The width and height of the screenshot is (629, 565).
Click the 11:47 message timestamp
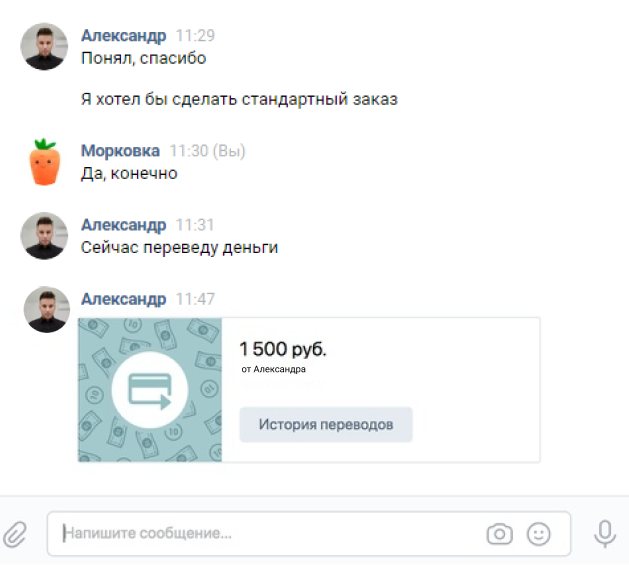(x=195, y=299)
